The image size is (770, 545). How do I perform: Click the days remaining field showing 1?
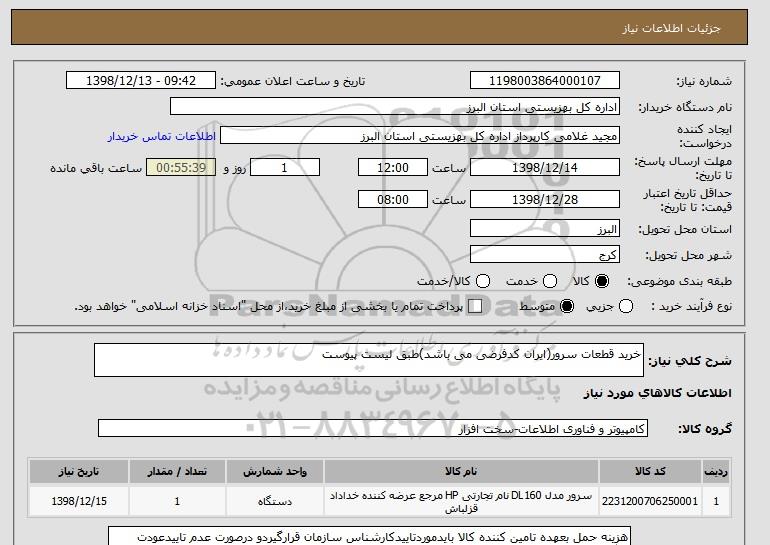pyautogui.click(x=285, y=167)
